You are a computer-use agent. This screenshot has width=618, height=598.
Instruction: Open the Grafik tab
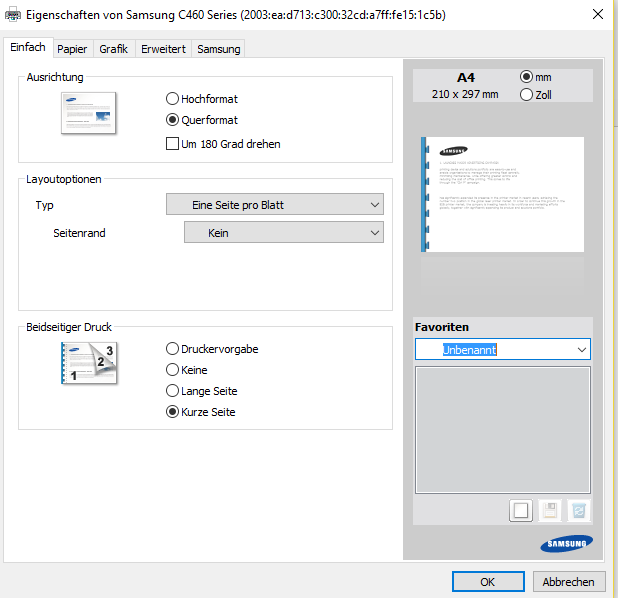click(114, 49)
